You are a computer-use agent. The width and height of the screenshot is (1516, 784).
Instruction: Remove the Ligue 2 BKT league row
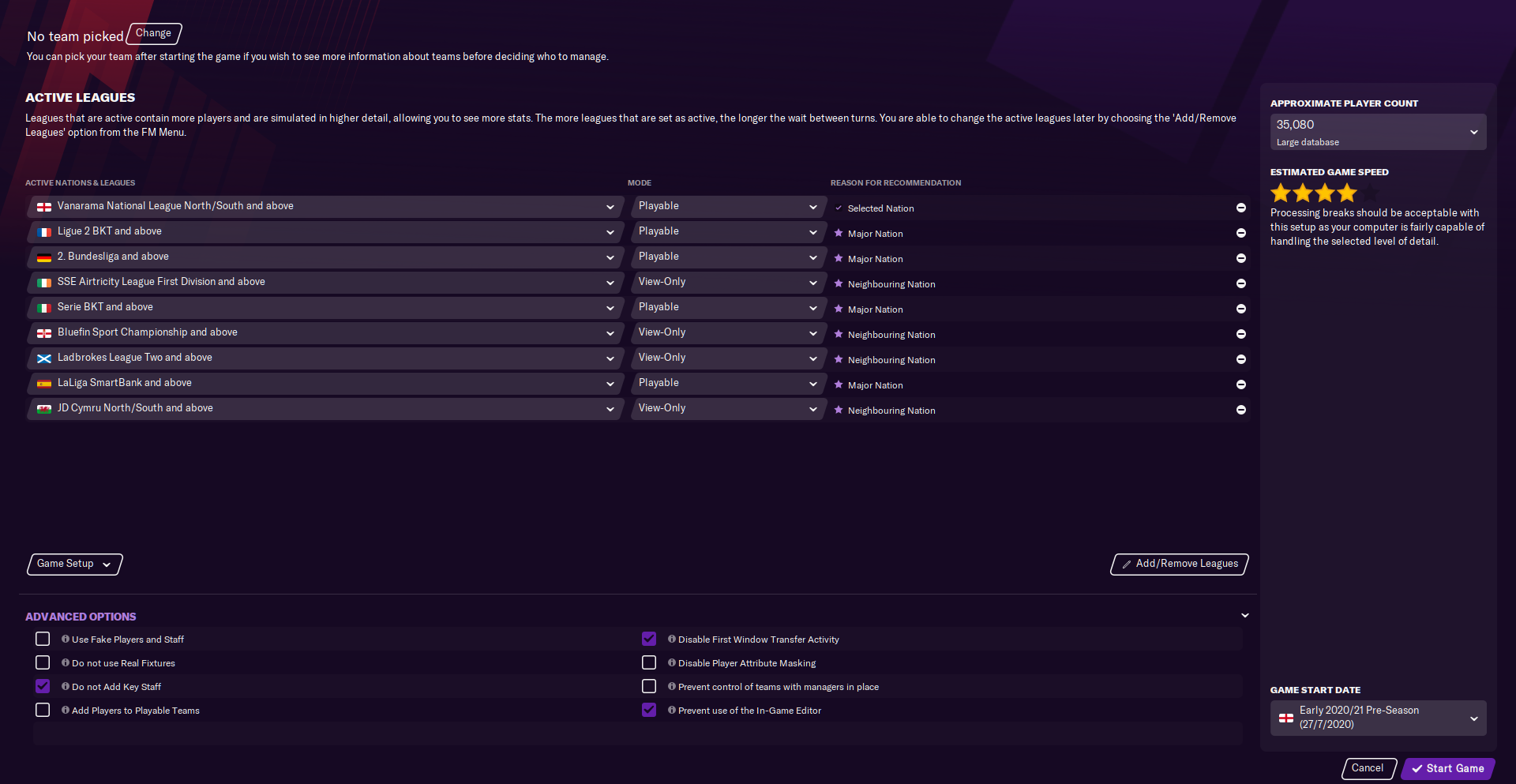pos(1240,233)
